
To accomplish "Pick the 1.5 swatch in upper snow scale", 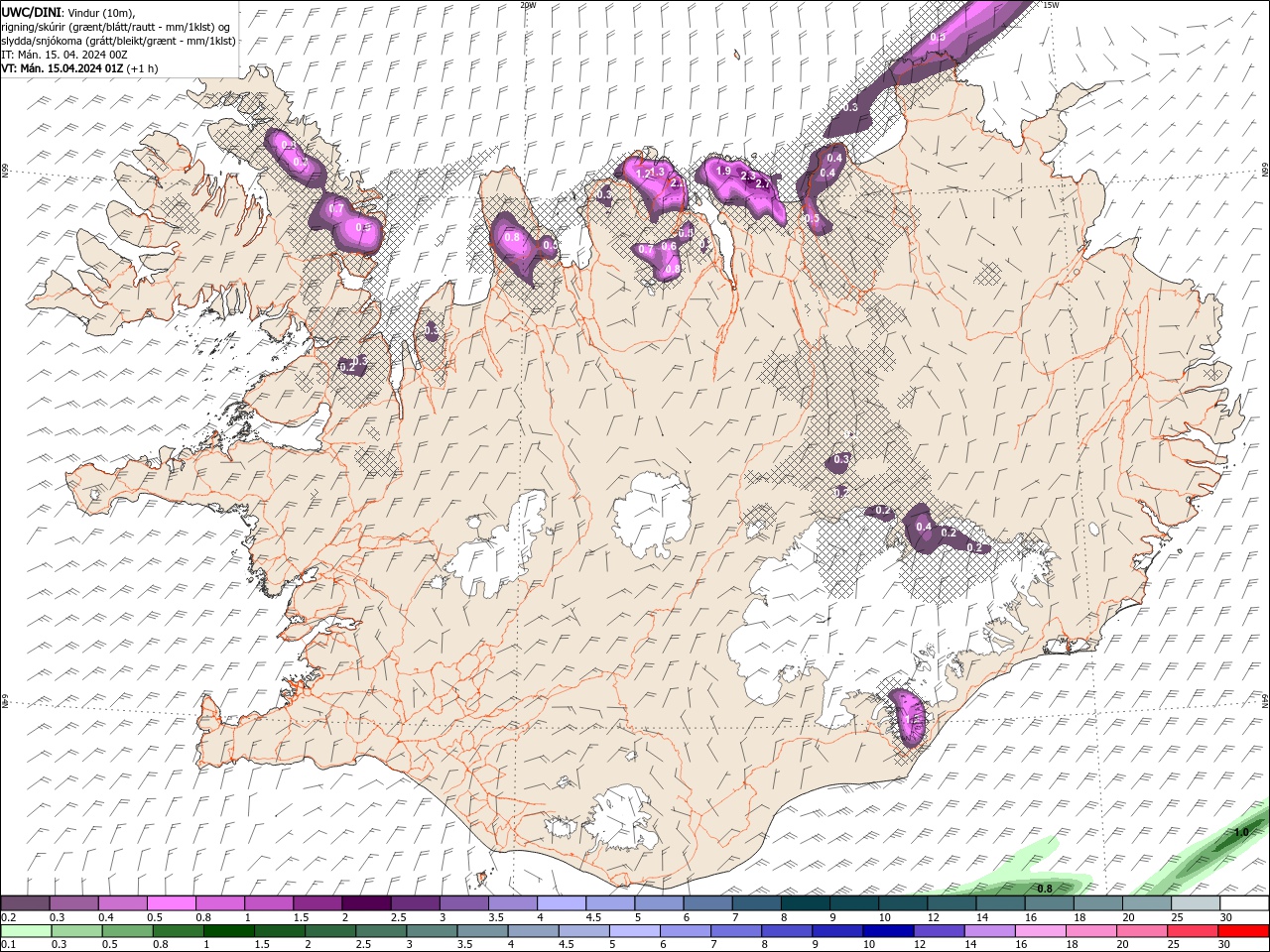I will coord(317,903).
